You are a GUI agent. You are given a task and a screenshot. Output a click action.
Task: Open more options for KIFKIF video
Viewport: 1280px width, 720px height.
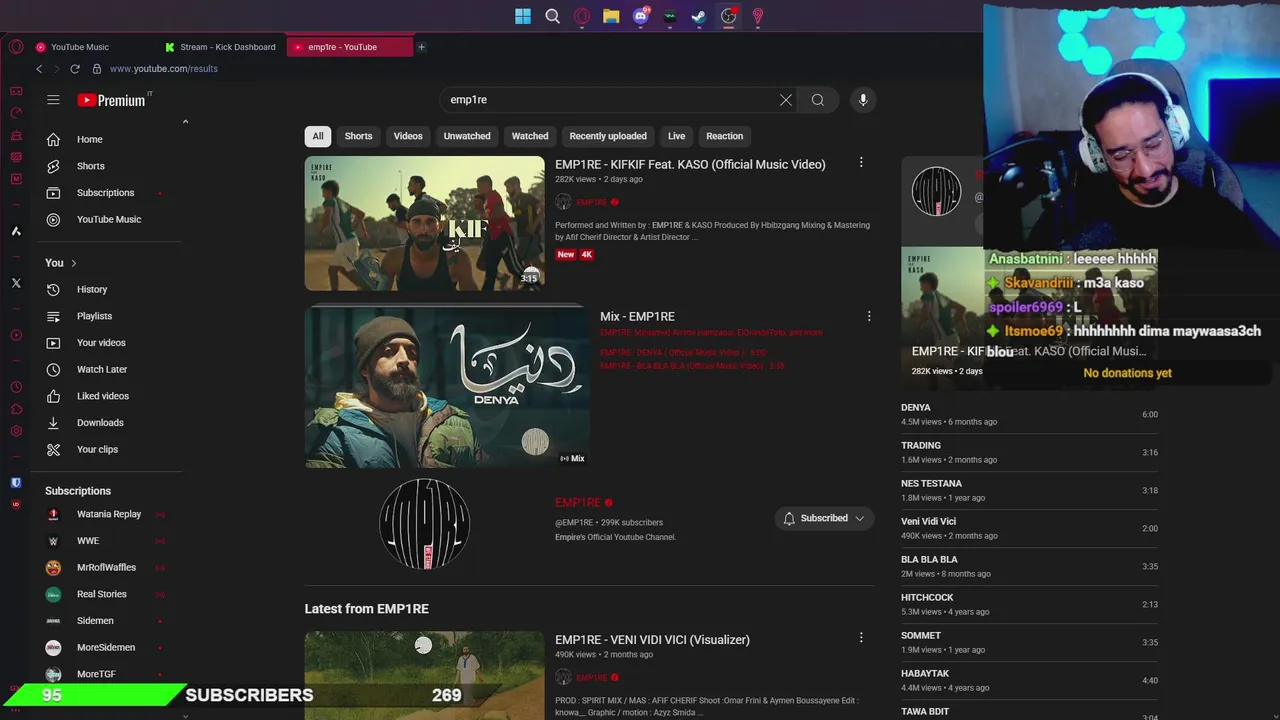point(861,162)
